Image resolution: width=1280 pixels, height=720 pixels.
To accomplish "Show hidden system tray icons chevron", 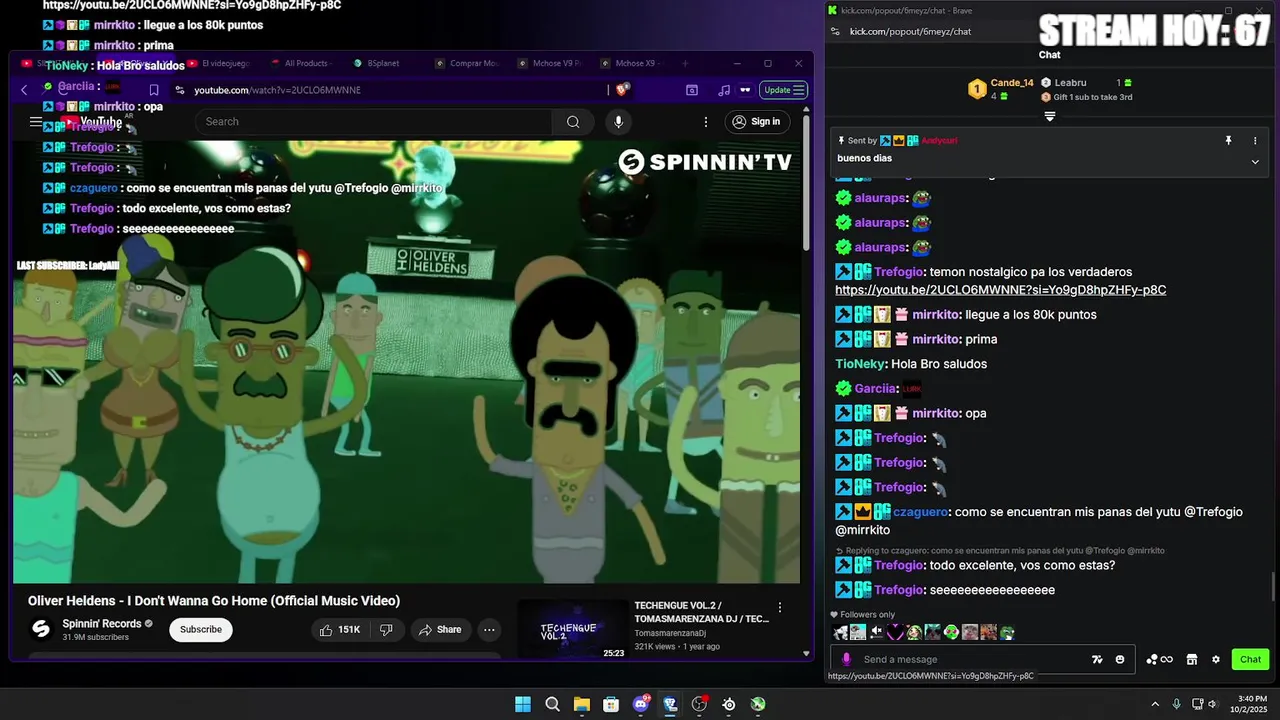I will tap(1155, 704).
